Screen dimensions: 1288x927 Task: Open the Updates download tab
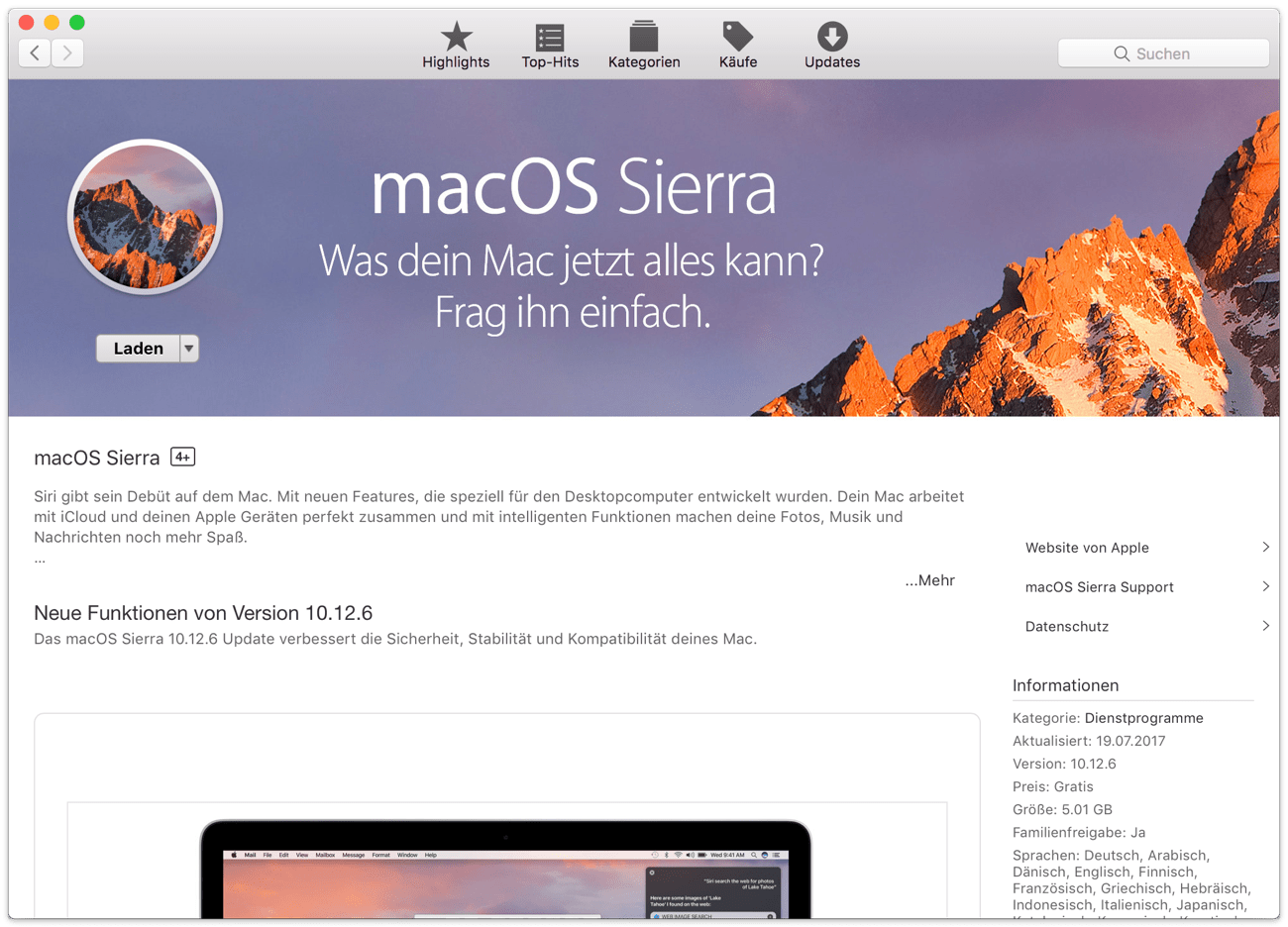(x=832, y=46)
